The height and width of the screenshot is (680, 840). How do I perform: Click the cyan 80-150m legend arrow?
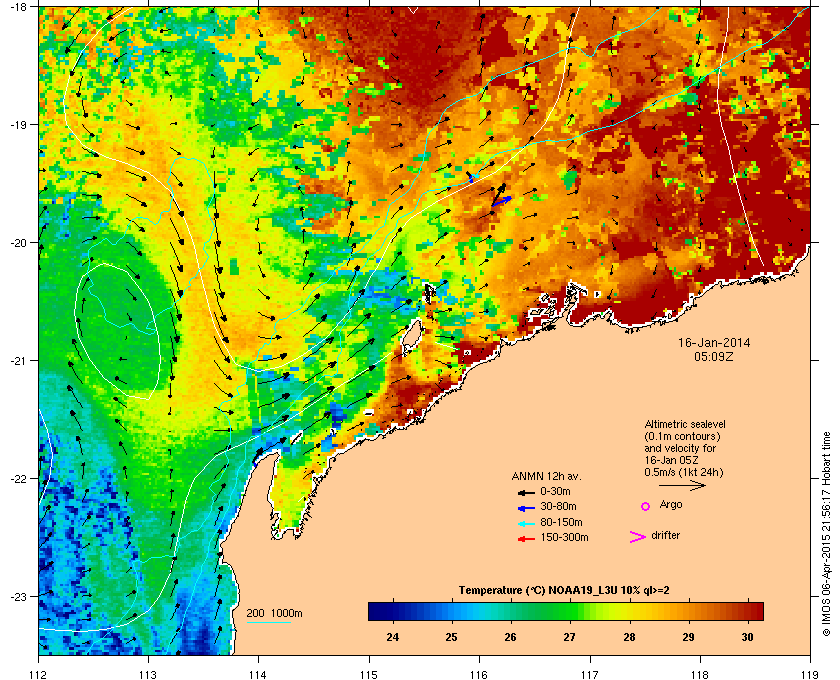coord(526,524)
